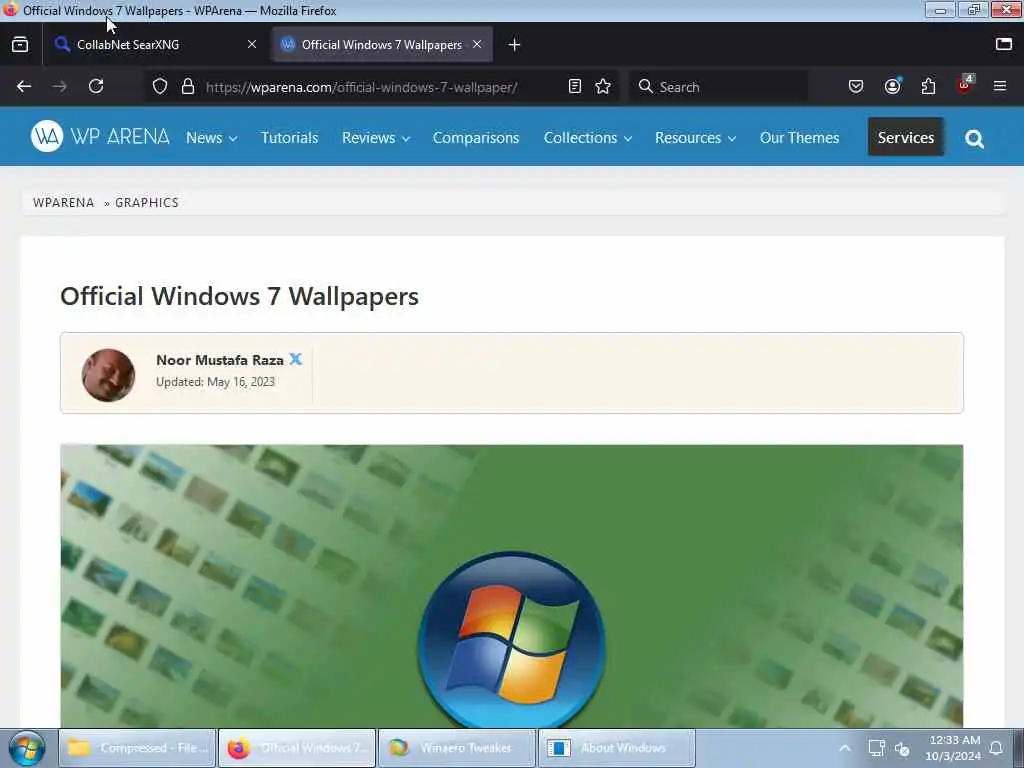
Task: Click the WP Arena logo
Action: coord(100,136)
